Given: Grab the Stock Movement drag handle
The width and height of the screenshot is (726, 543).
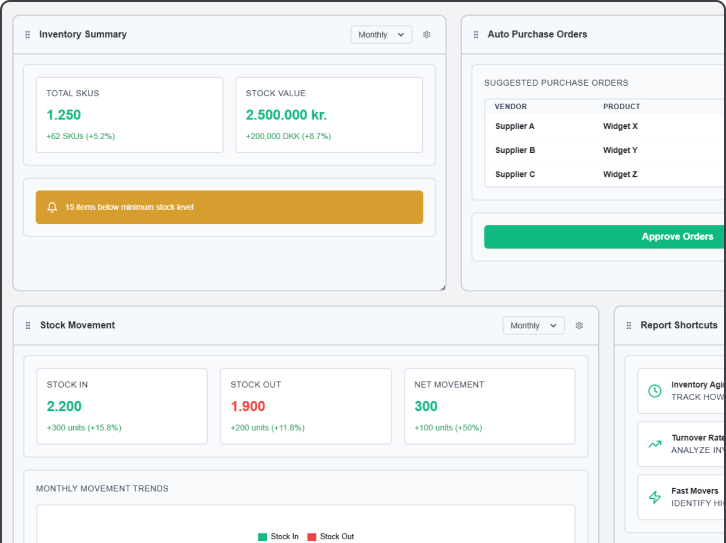Looking at the screenshot, I should 28,325.
